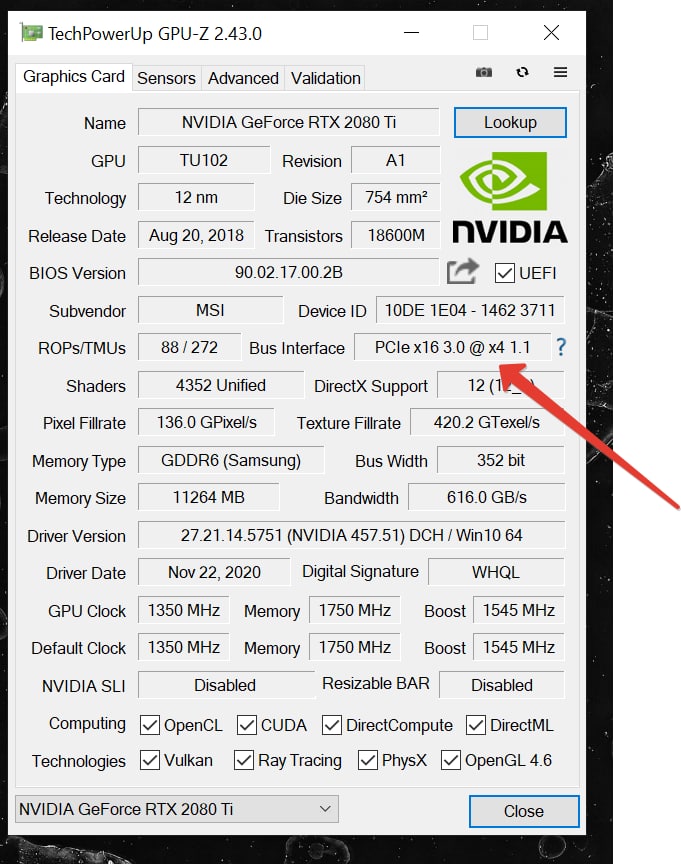Minimize the GPU-Z window
681x864 pixels.
[411, 33]
